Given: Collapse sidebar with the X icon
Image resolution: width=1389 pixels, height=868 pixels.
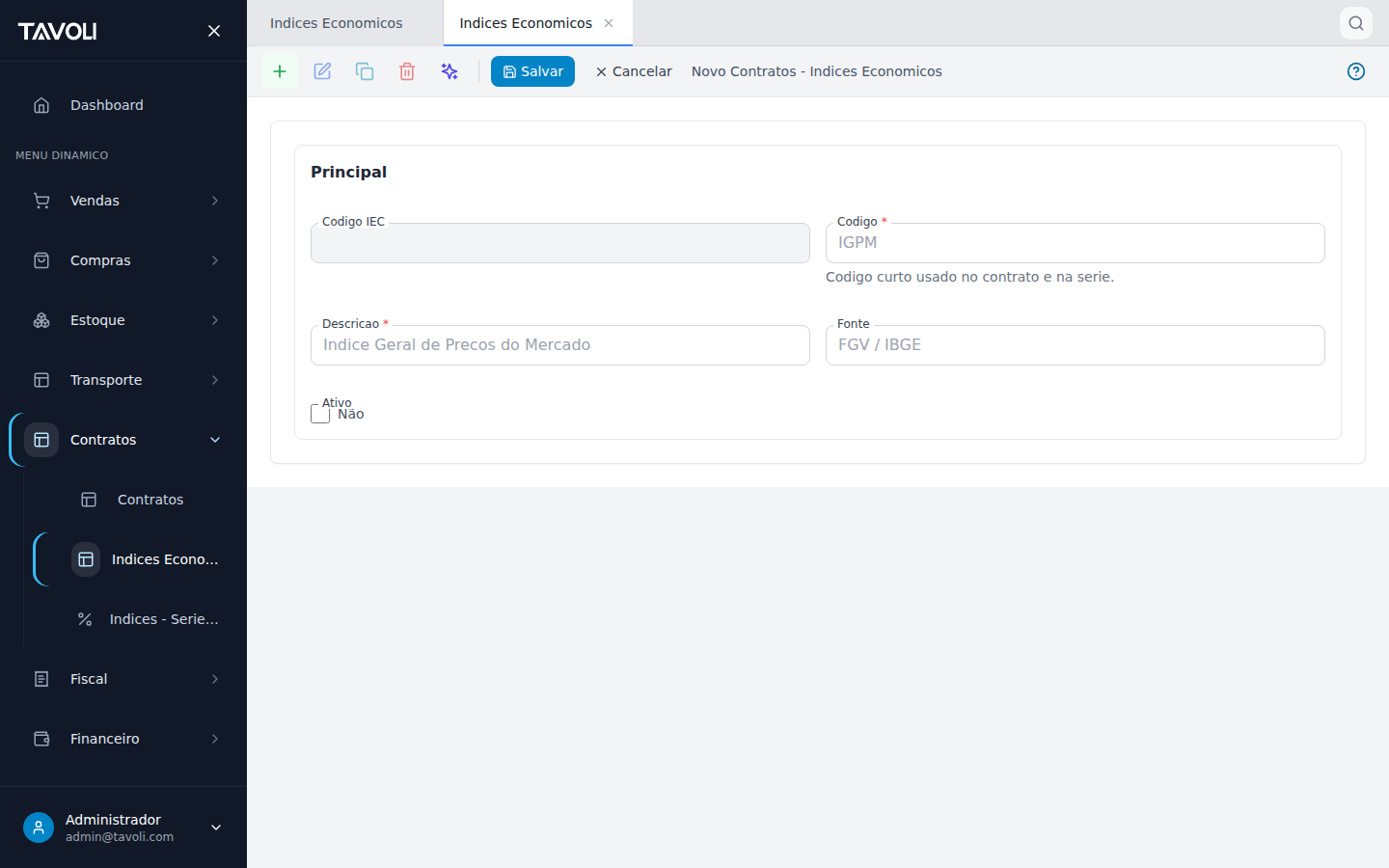Looking at the screenshot, I should coord(214,31).
